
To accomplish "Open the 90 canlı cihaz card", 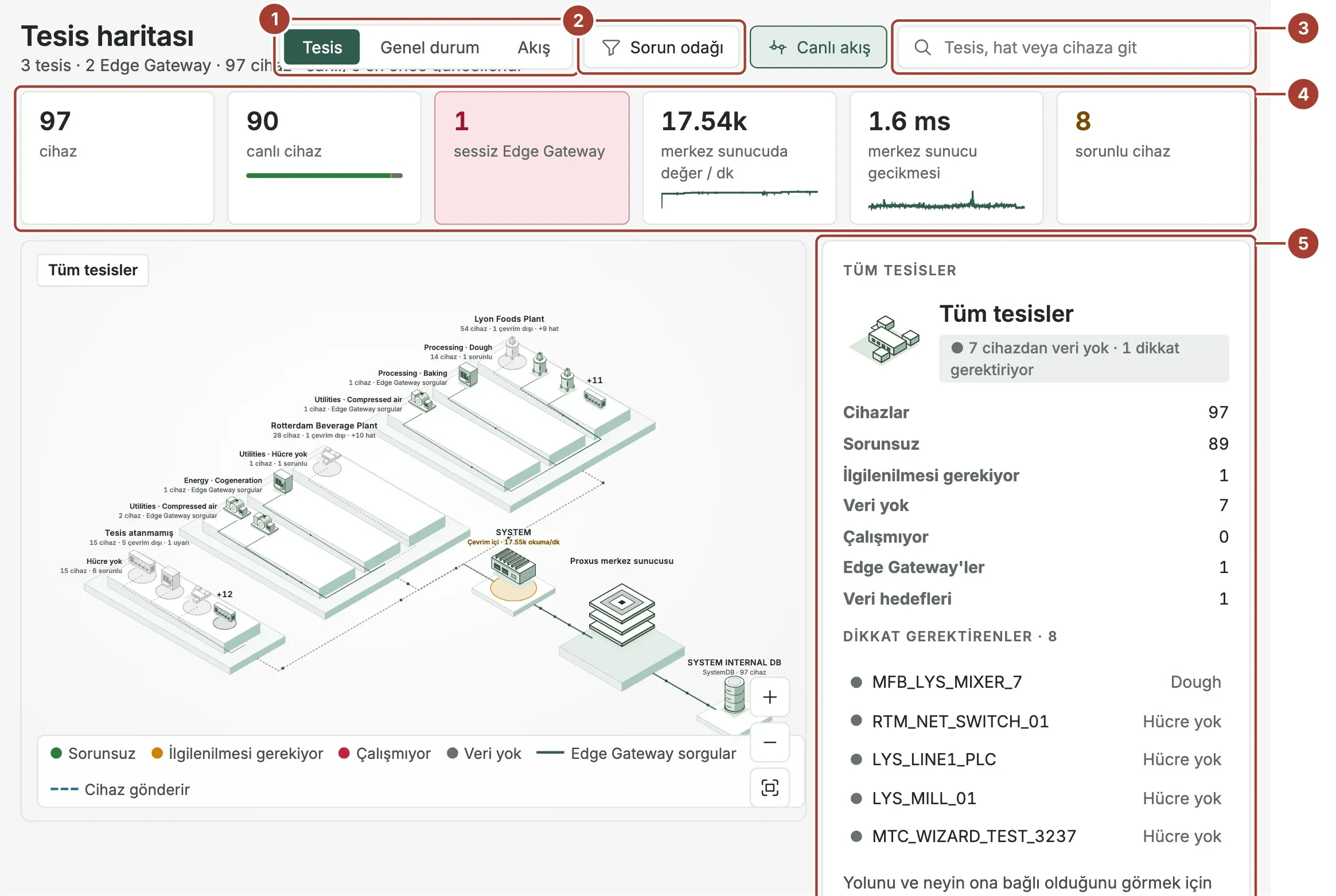I will (x=325, y=158).
